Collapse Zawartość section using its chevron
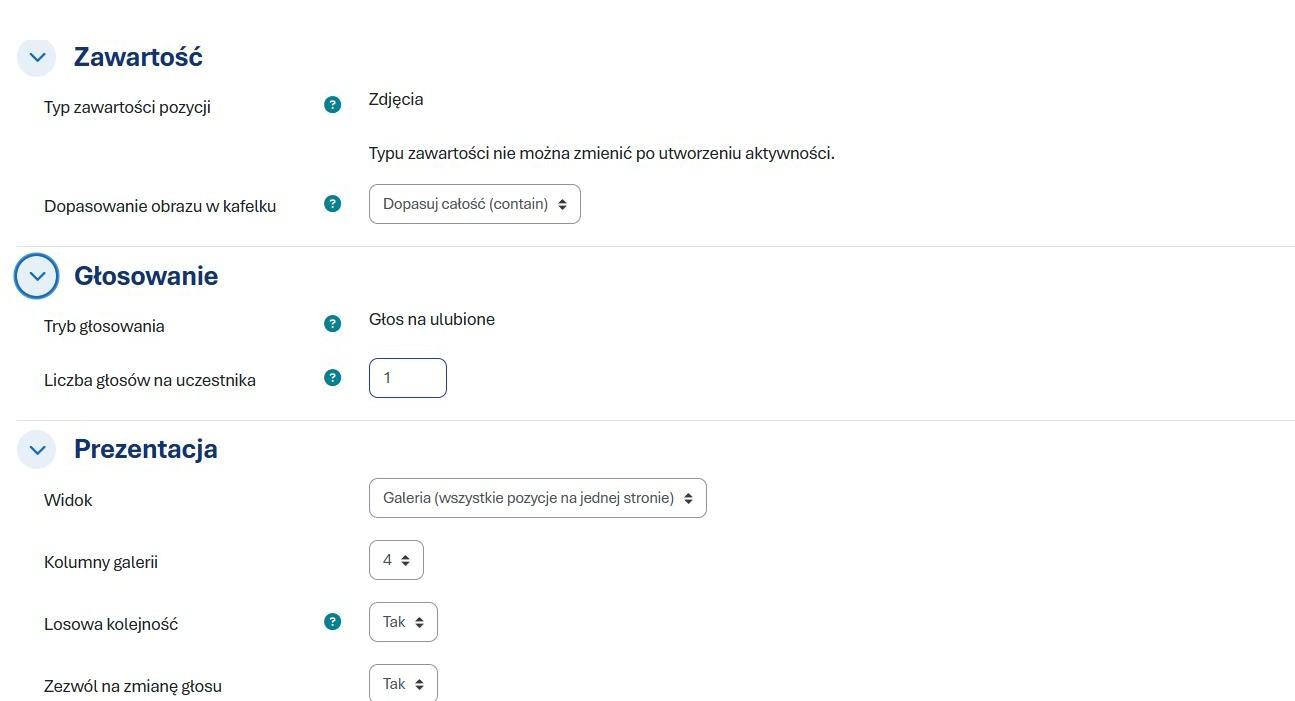 coord(36,57)
